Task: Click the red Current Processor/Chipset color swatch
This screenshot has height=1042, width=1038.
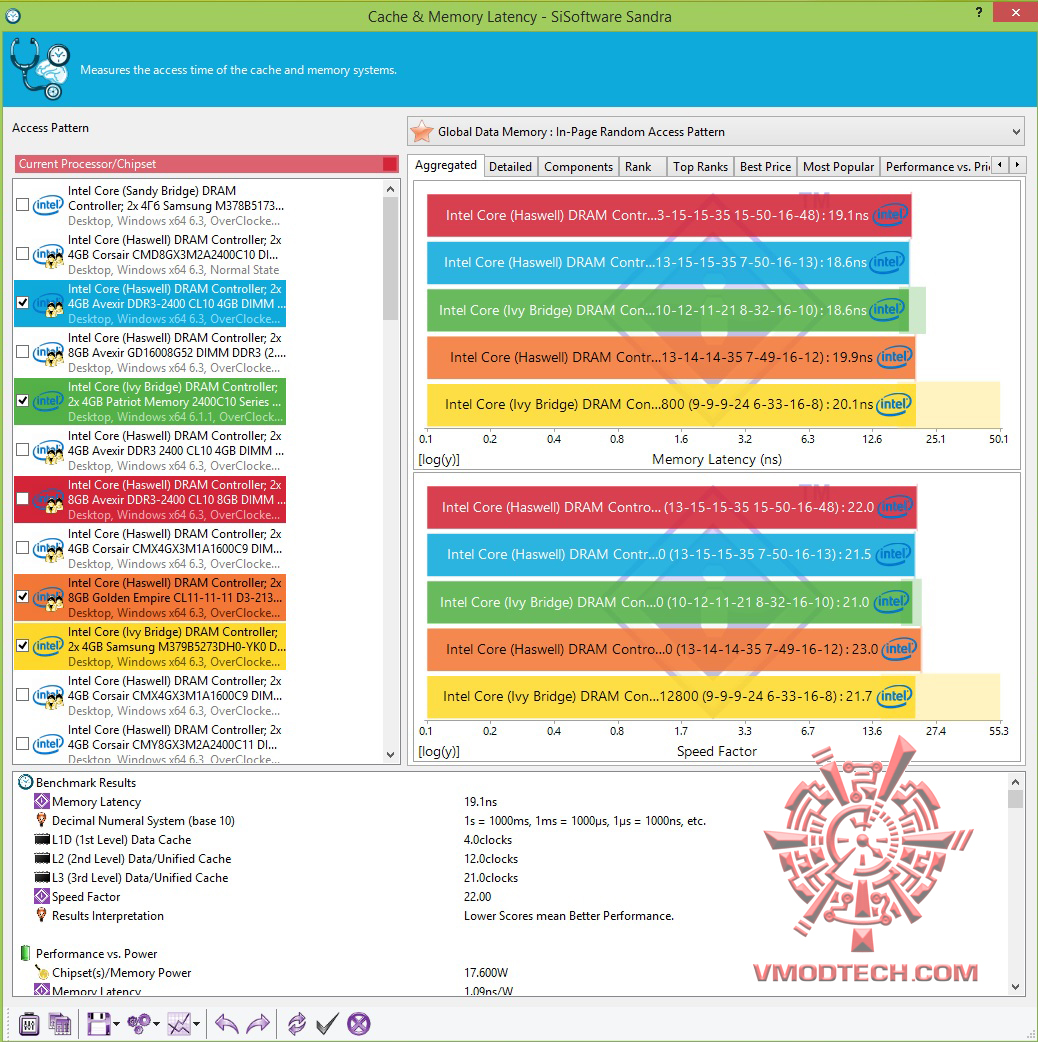Action: (390, 164)
